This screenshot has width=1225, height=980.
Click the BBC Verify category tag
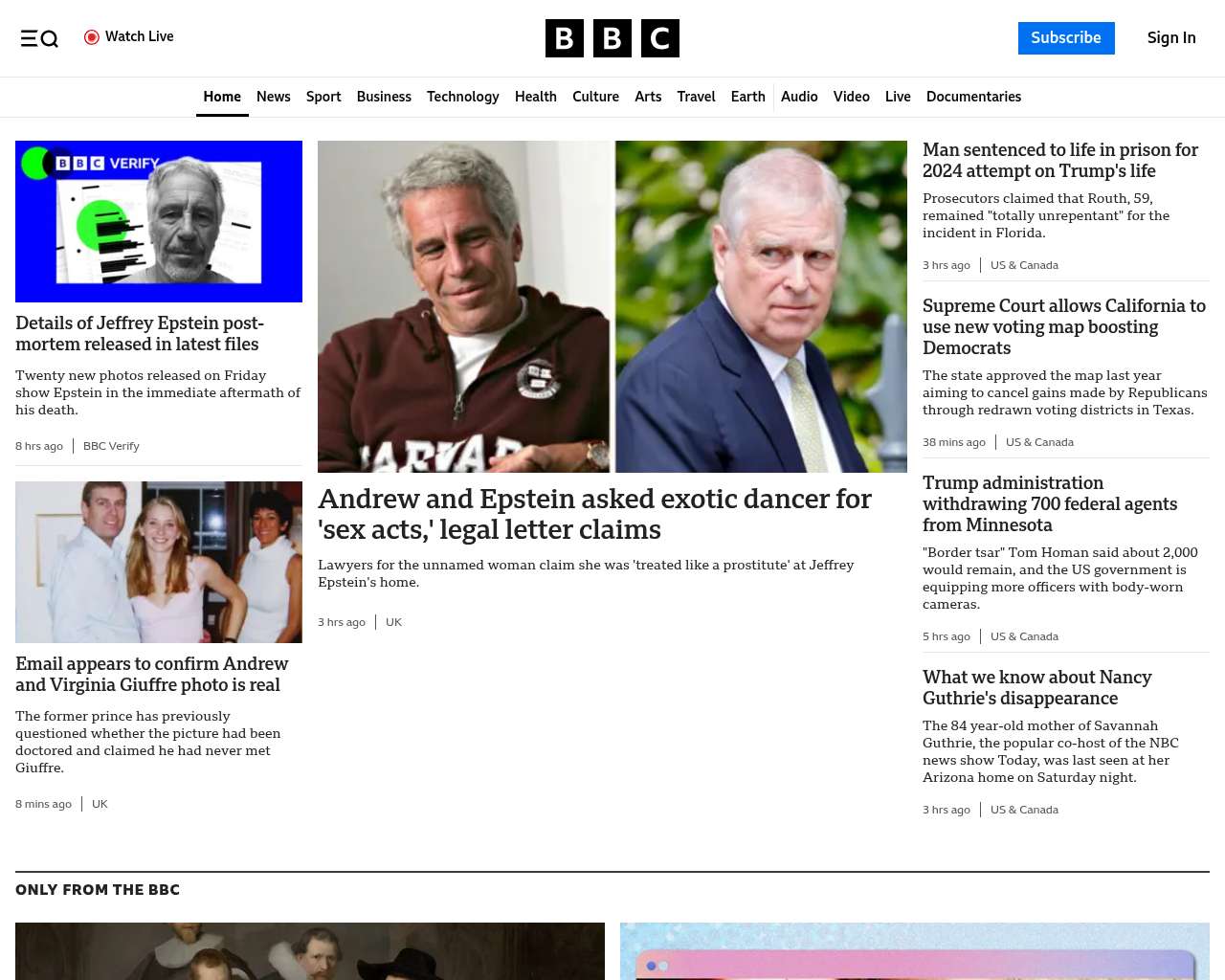111,446
